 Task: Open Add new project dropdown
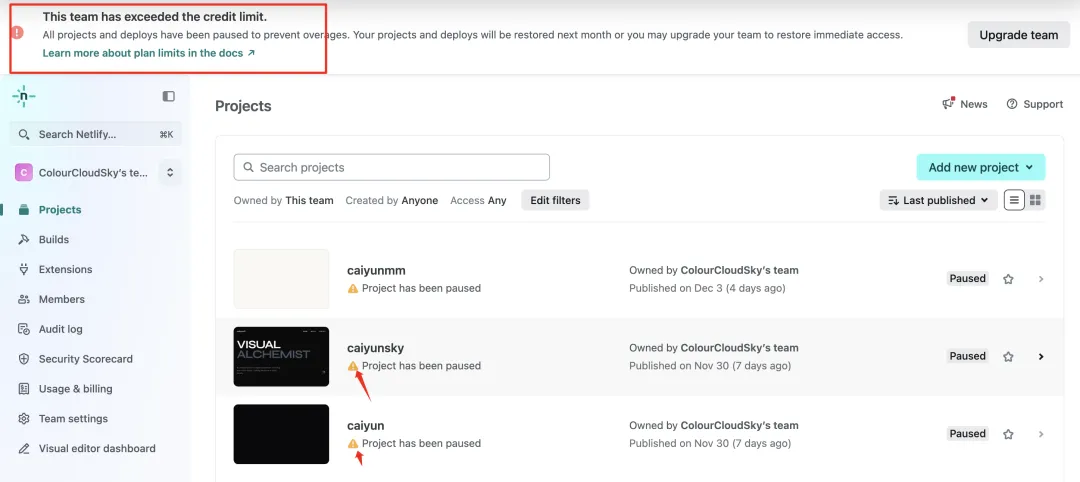(980, 167)
